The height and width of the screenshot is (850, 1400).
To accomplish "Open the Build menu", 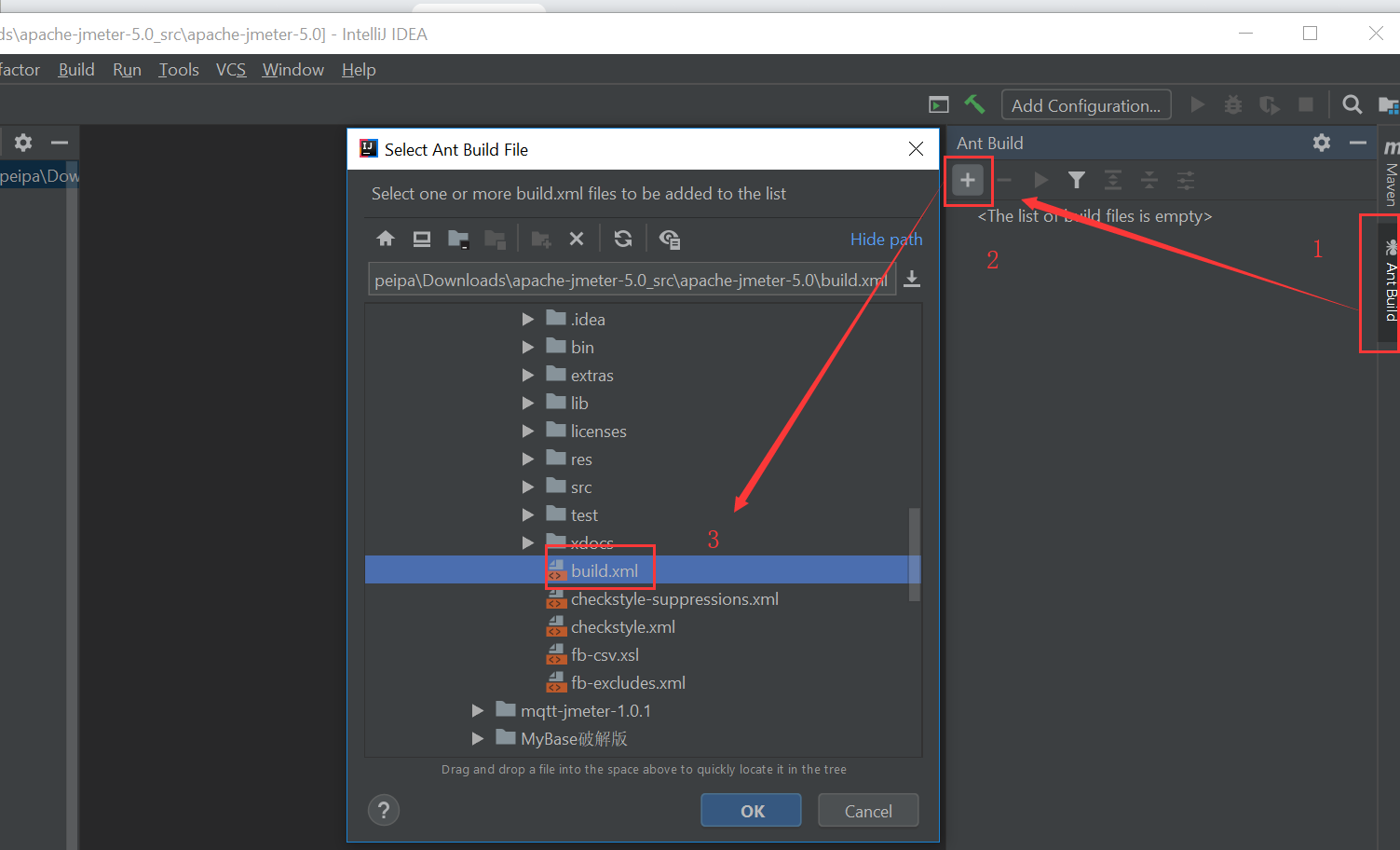I will pyautogui.click(x=76, y=70).
